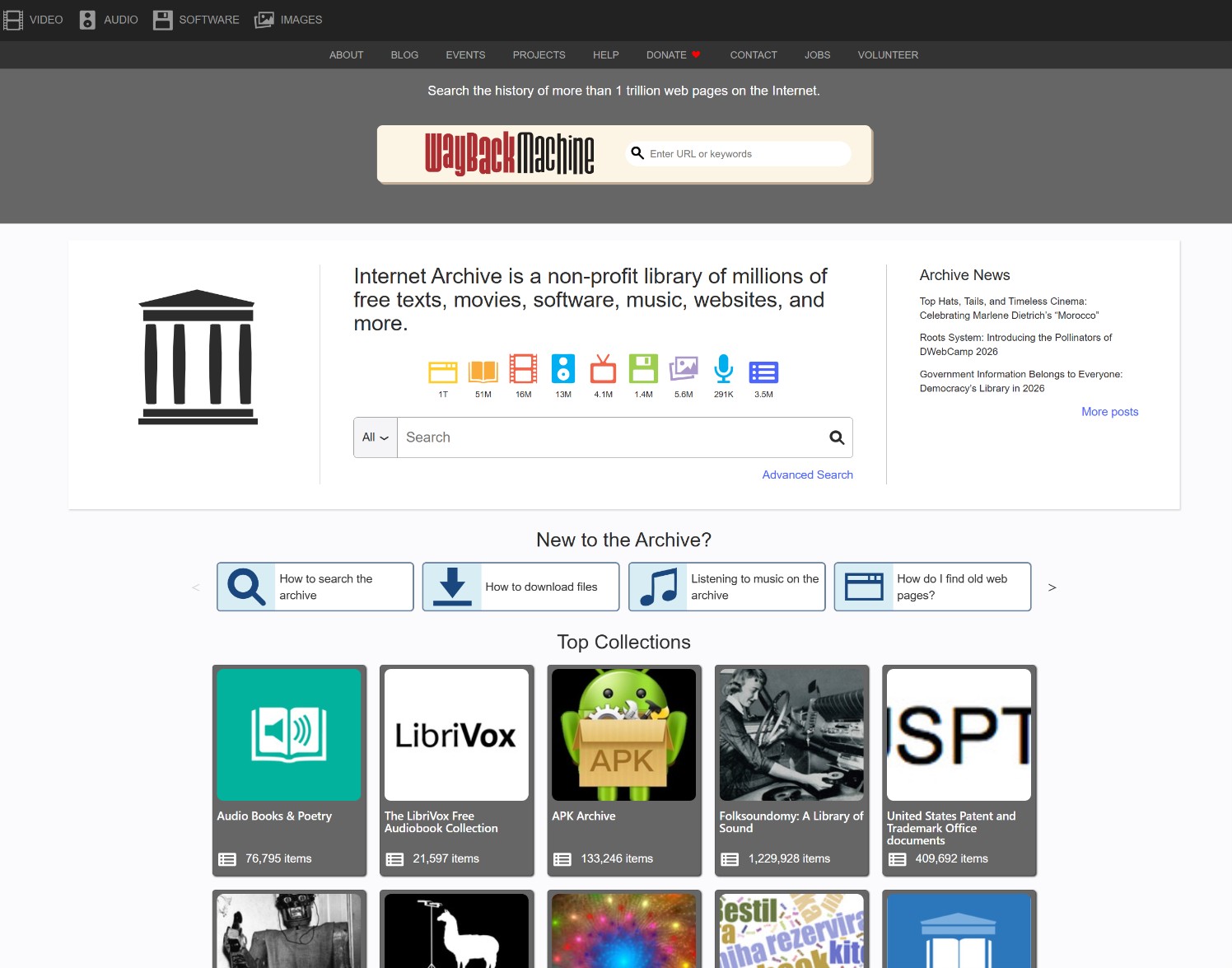Open the Events menu item

click(465, 55)
